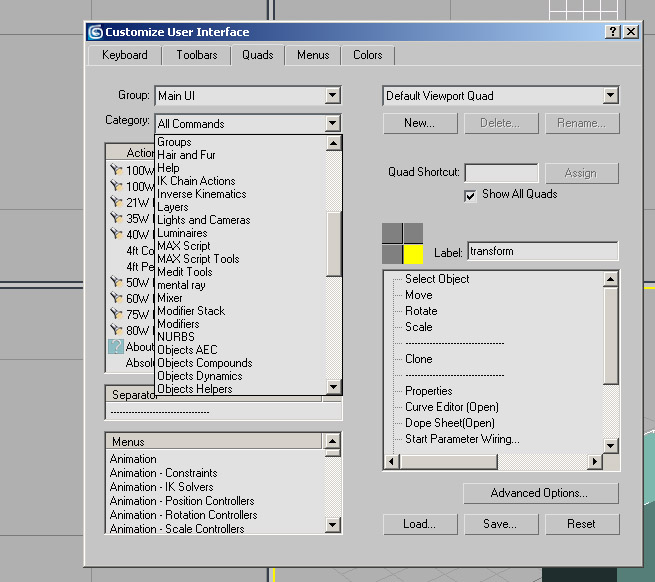
Task: Choose Lights and Cameras category
Action: [x=241, y=220]
